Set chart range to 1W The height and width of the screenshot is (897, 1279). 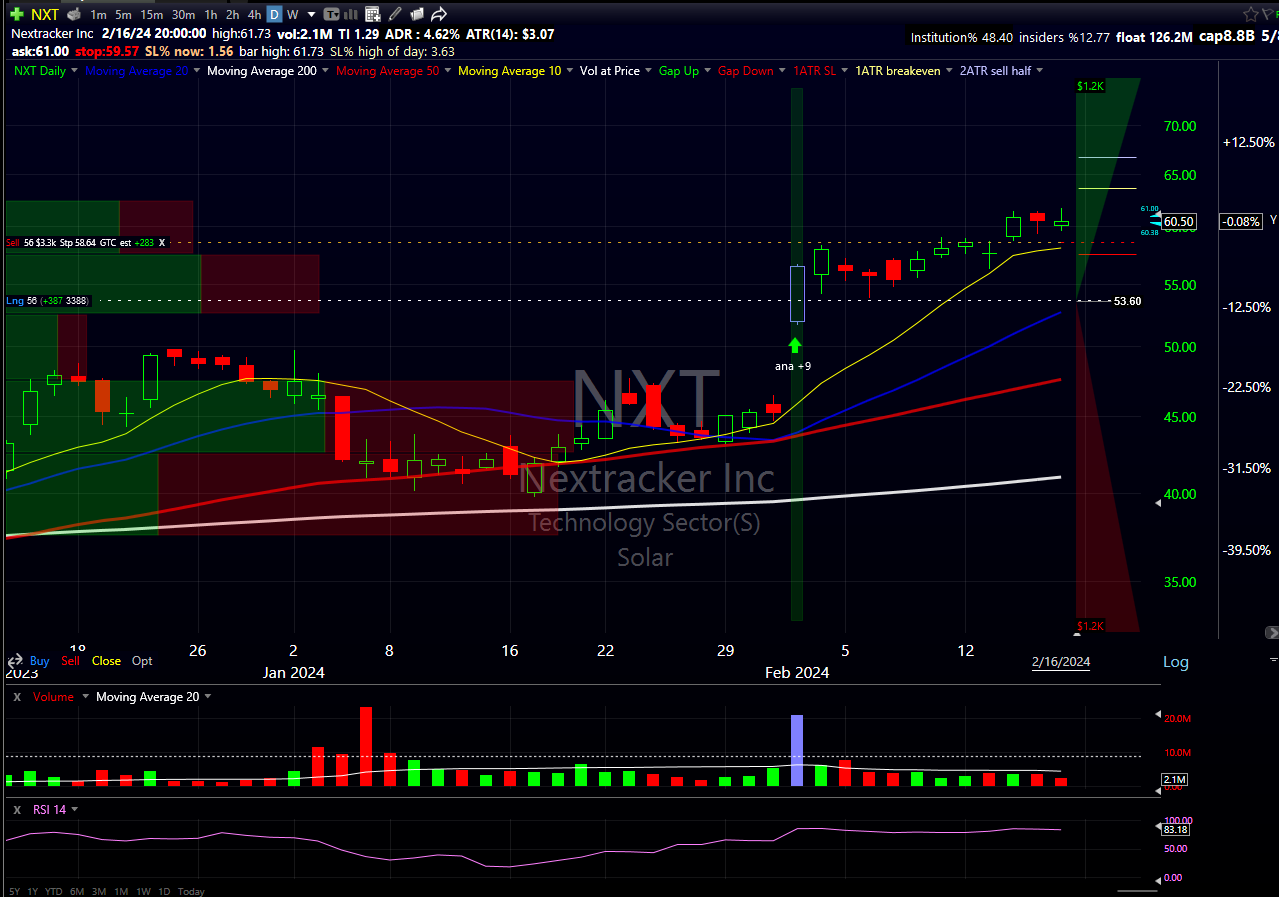click(x=144, y=891)
